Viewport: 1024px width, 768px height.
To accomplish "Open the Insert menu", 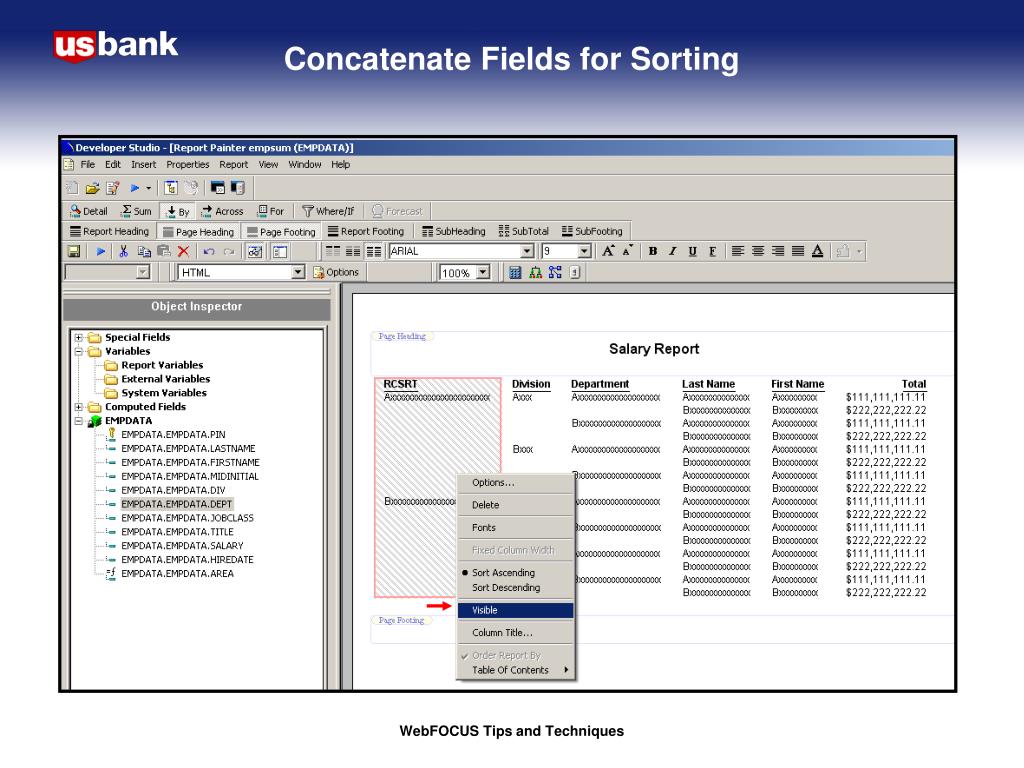I will click(x=143, y=165).
